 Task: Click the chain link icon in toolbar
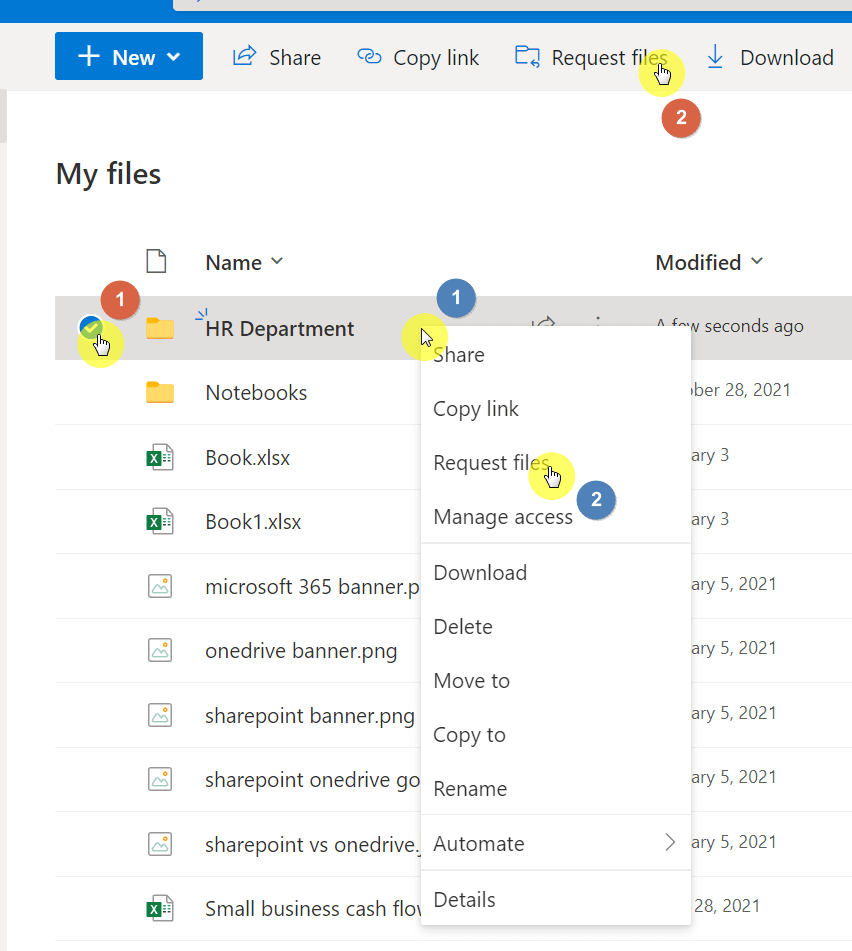pyautogui.click(x=369, y=56)
